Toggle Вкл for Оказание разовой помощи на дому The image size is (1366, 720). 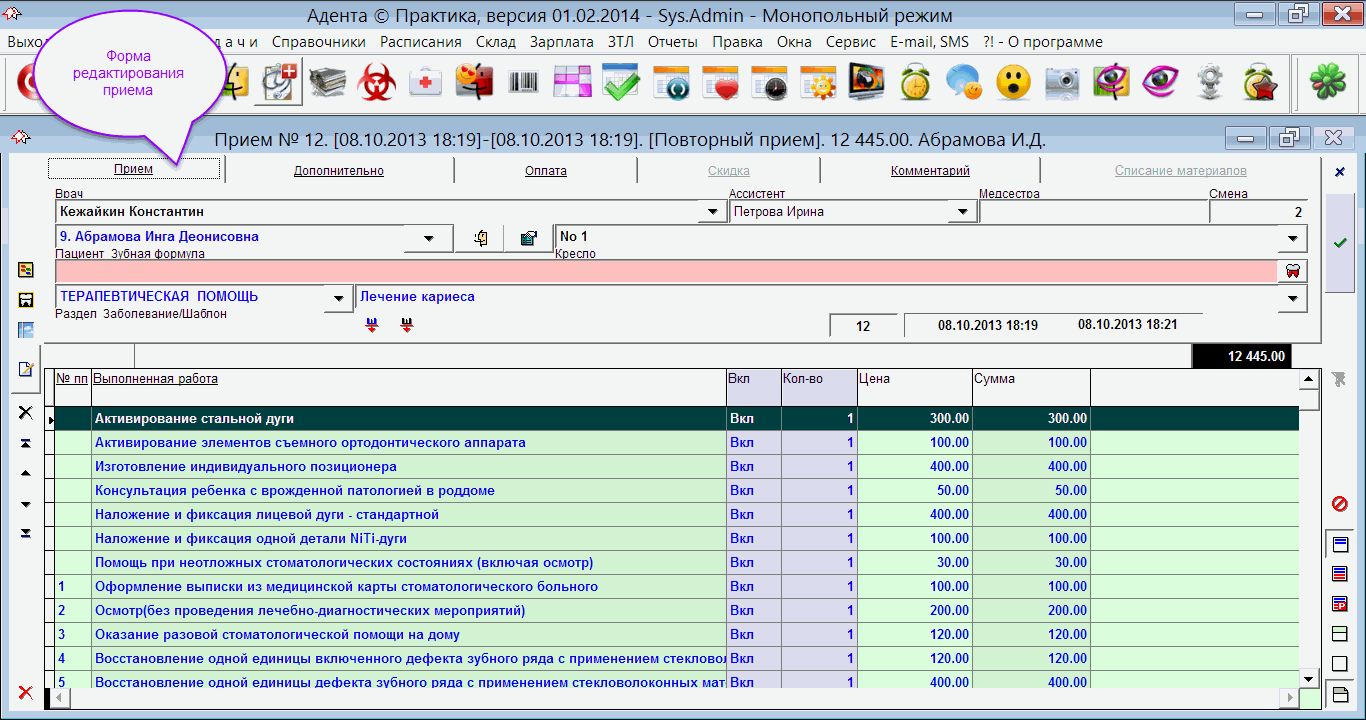[742, 635]
